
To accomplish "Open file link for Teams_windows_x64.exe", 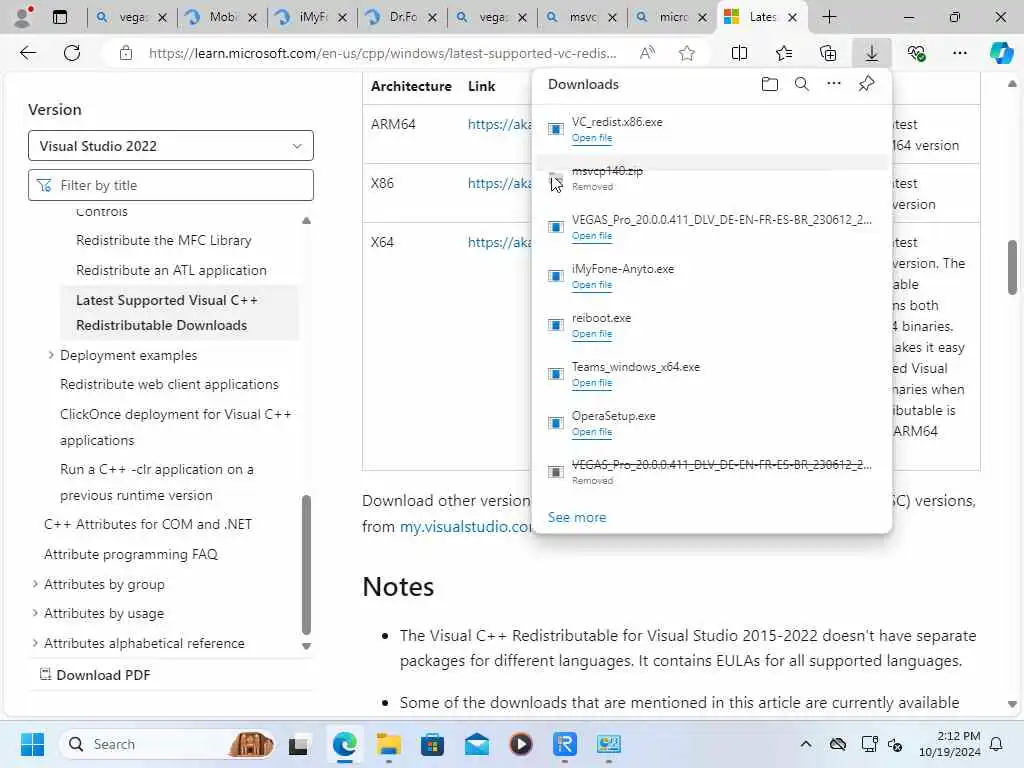I will (592, 383).
